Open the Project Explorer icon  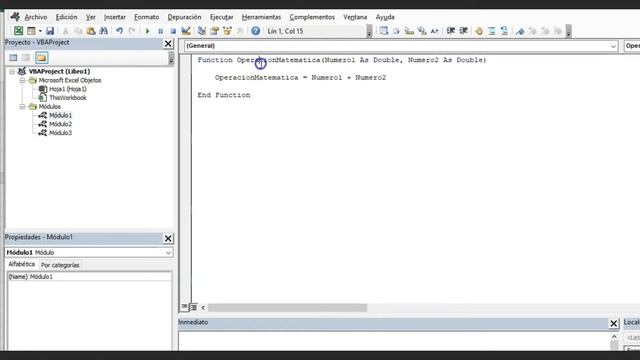[202, 31]
